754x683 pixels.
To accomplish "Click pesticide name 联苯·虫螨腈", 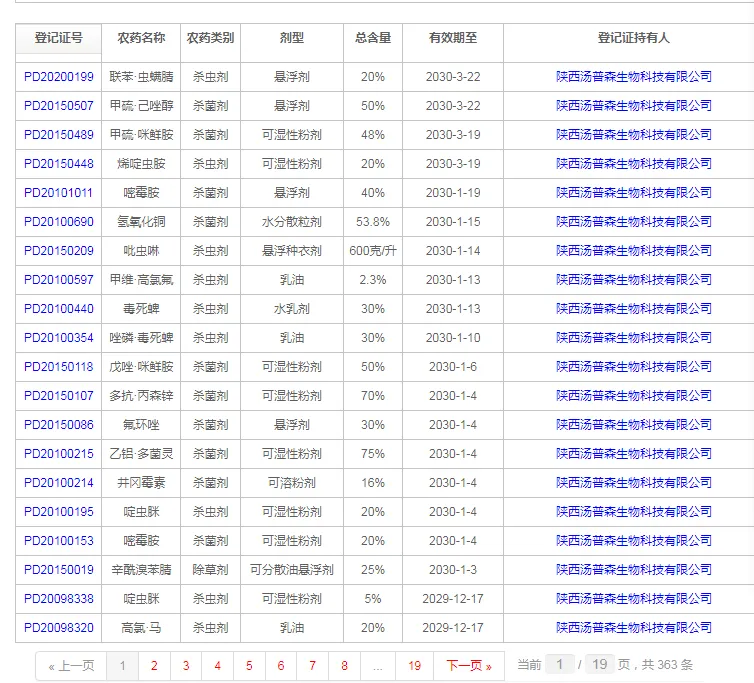I will pos(141,77).
